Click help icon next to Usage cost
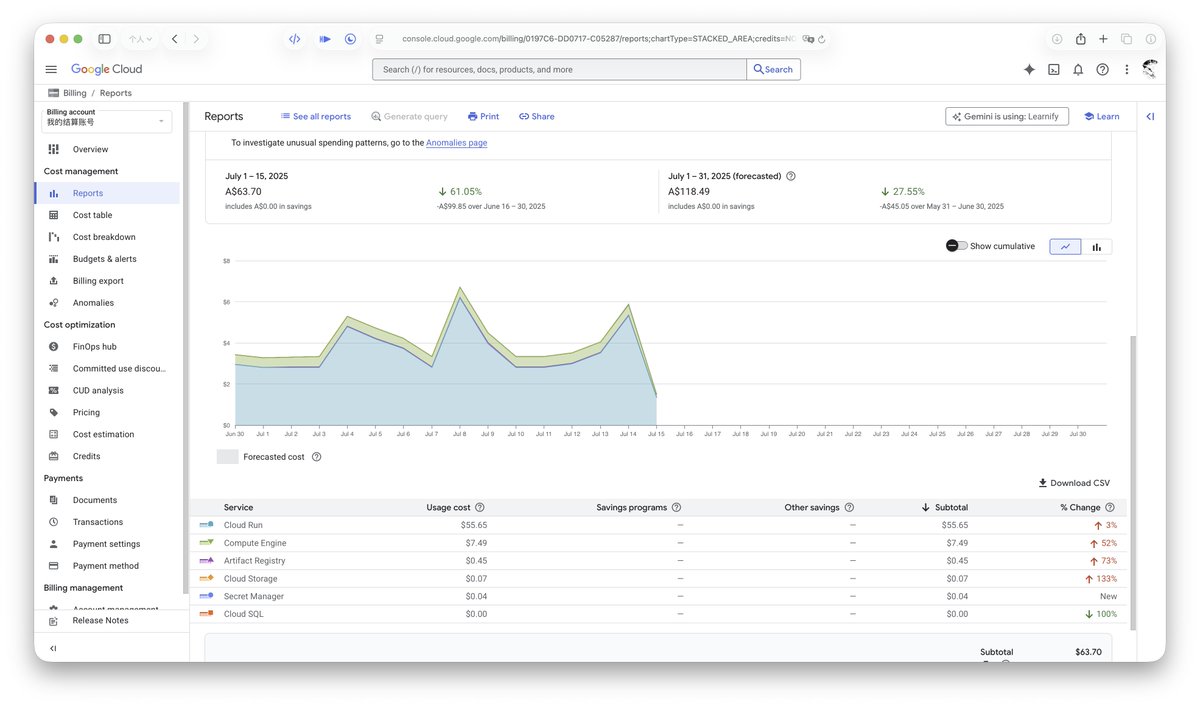This screenshot has height=707, width=1200. pos(480,508)
